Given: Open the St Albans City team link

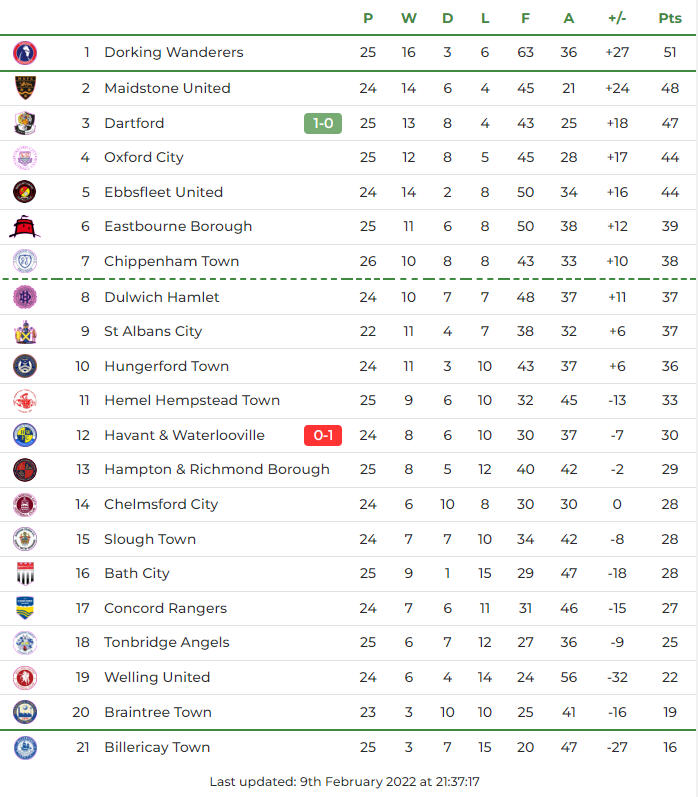Looking at the screenshot, I should (x=153, y=331).
